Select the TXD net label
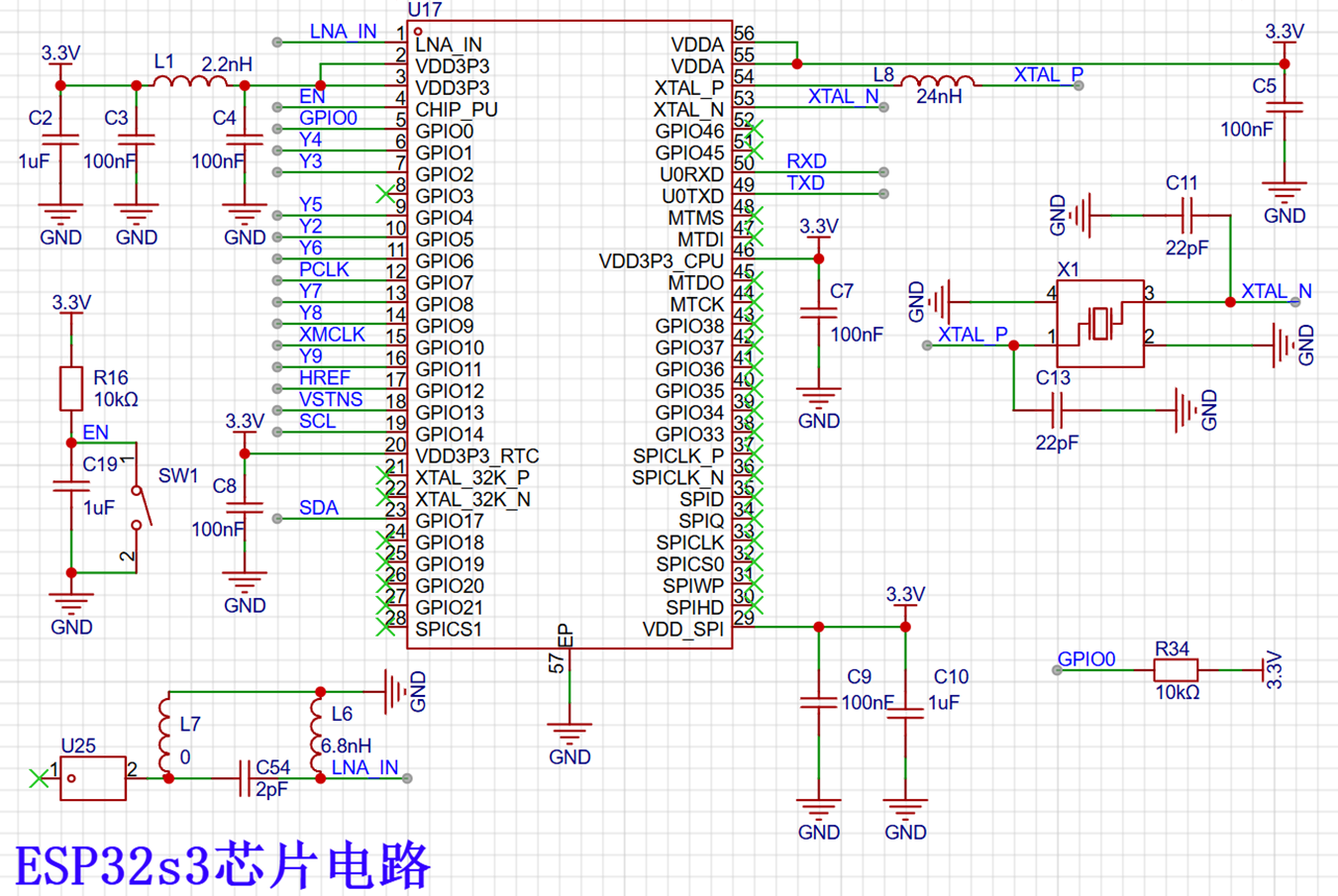 (805, 183)
